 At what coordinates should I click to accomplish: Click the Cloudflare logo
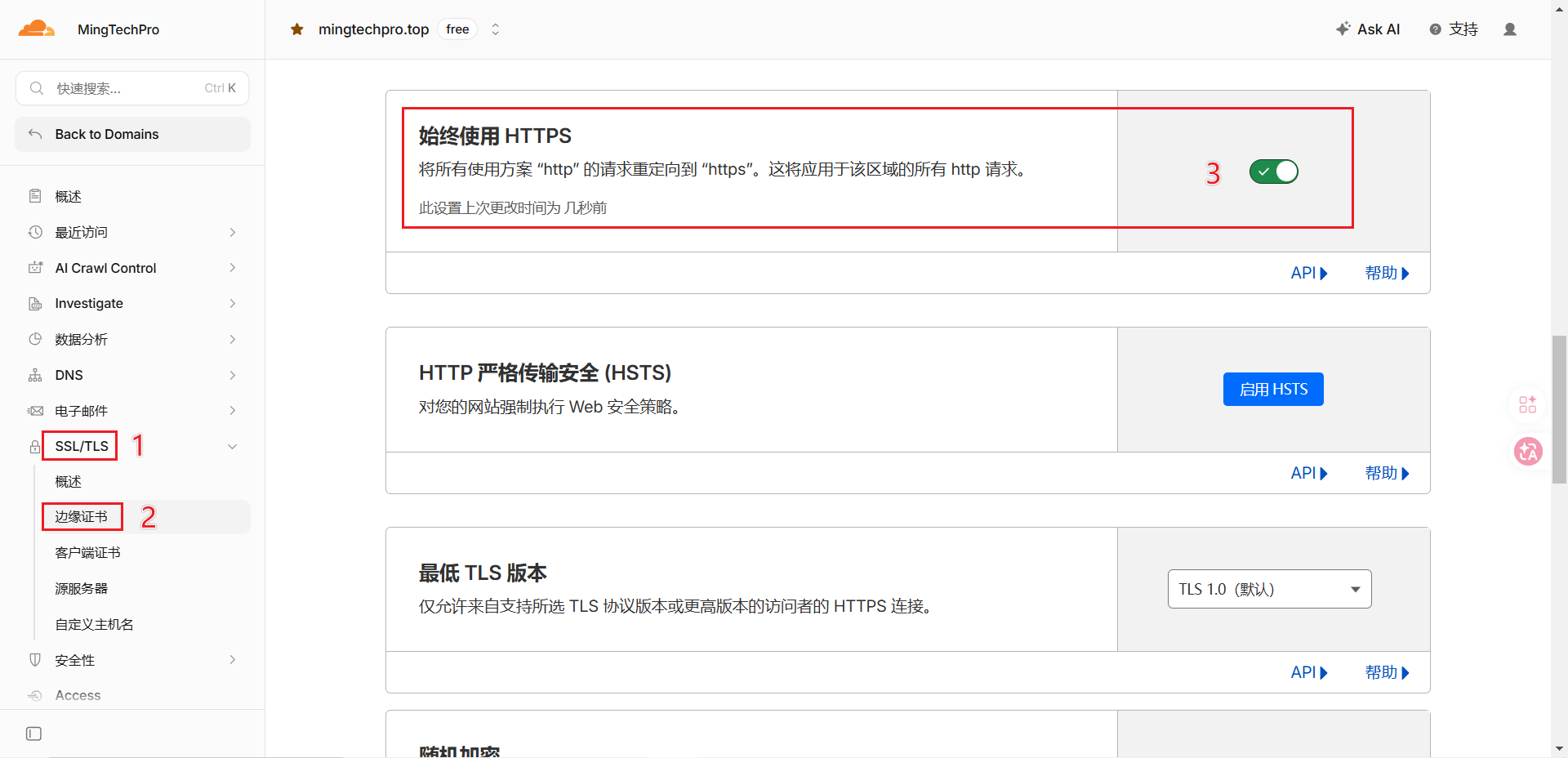click(37, 29)
